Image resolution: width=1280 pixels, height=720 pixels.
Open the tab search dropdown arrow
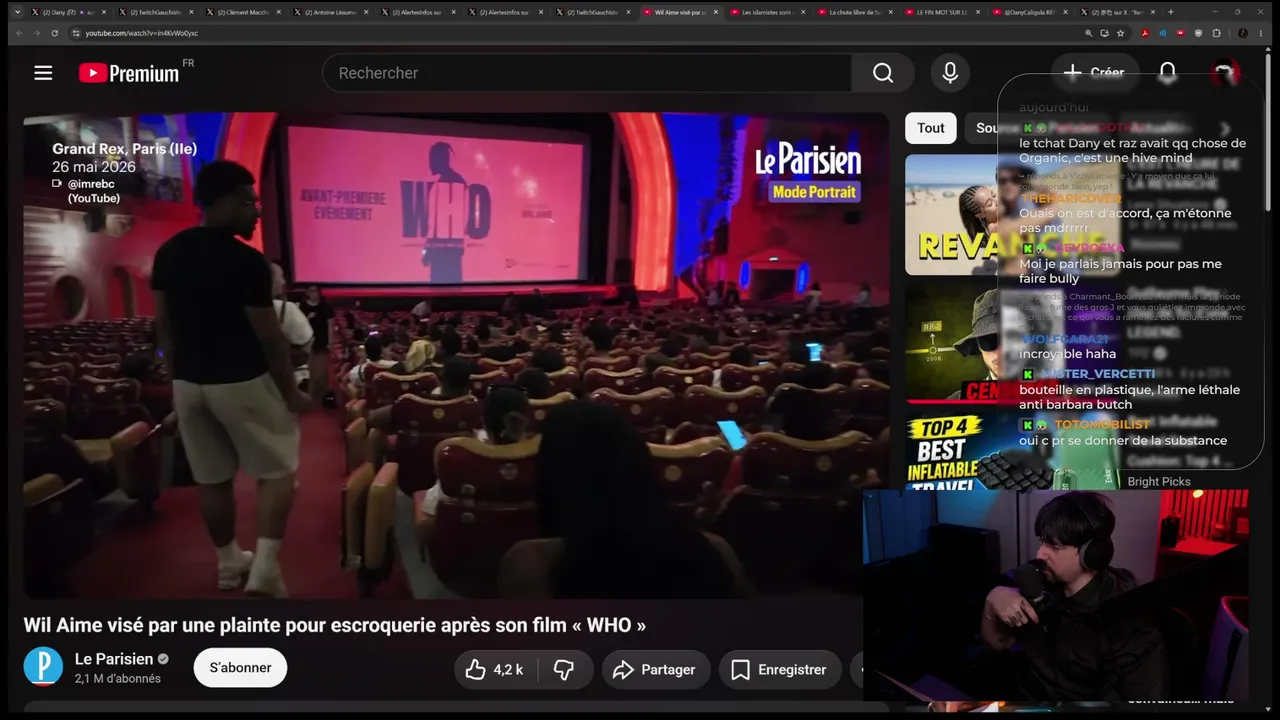pos(17,12)
